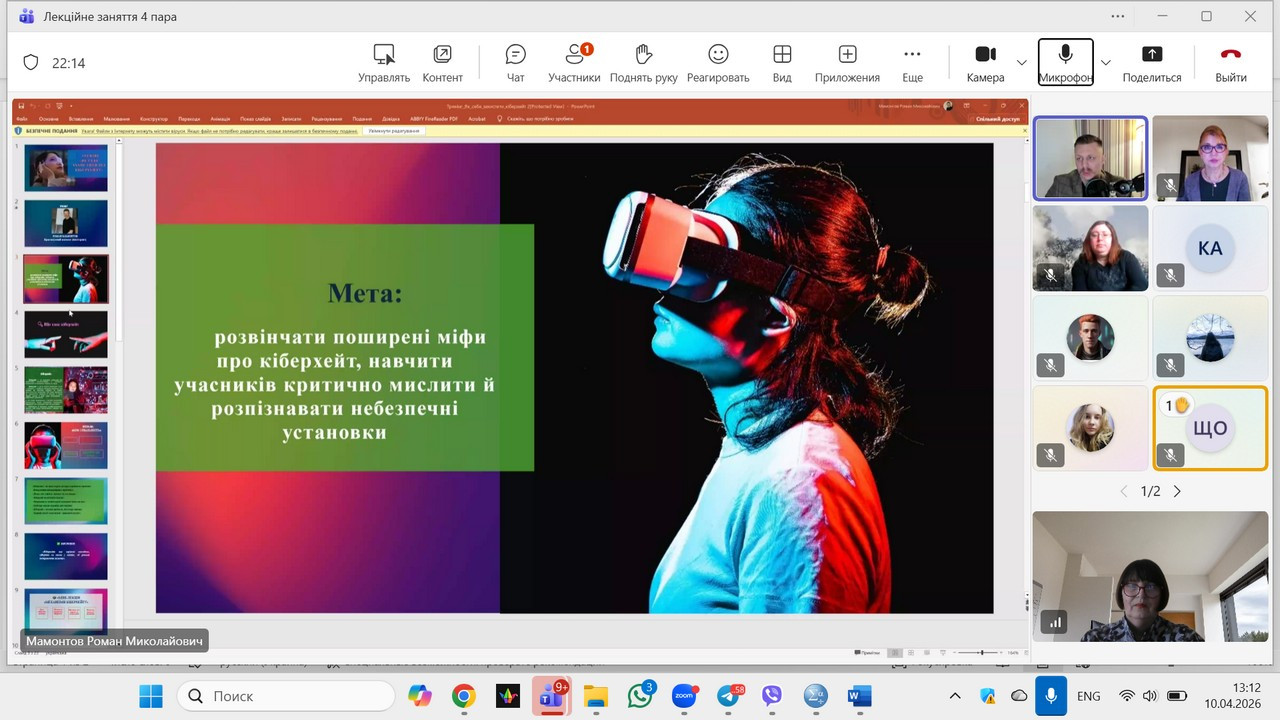The height and width of the screenshot is (720, 1280).
Task: Expand the camera options dropdown arrow
Action: pyautogui.click(x=1021, y=62)
